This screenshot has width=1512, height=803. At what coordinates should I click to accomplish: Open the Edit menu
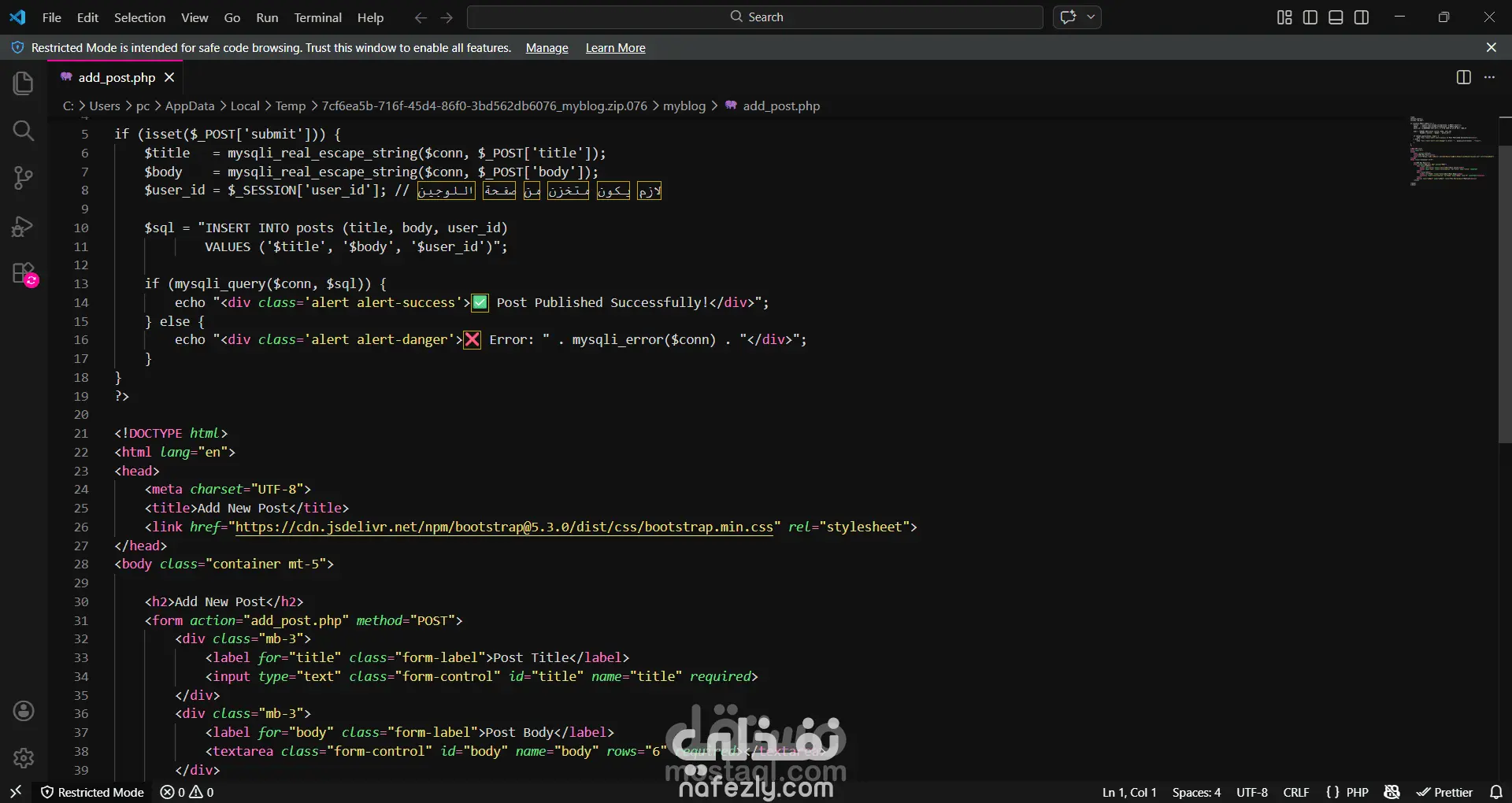click(x=87, y=17)
